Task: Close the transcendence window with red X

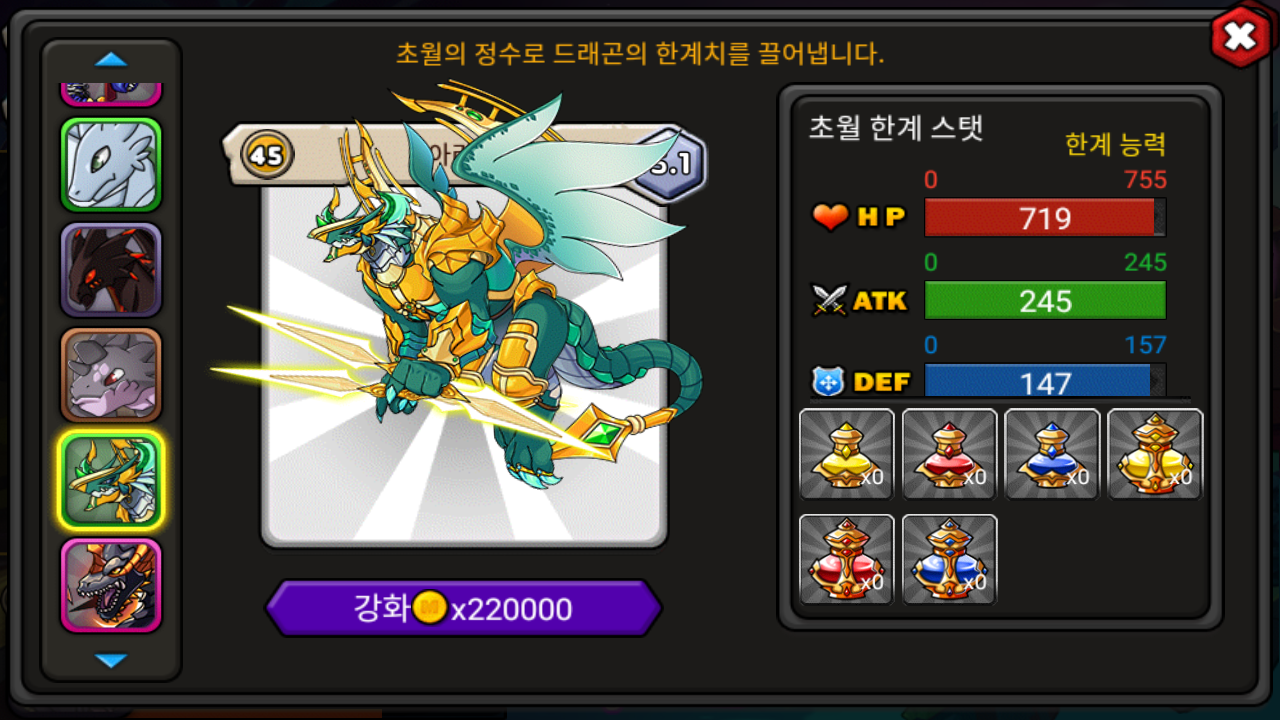Action: pos(1240,37)
